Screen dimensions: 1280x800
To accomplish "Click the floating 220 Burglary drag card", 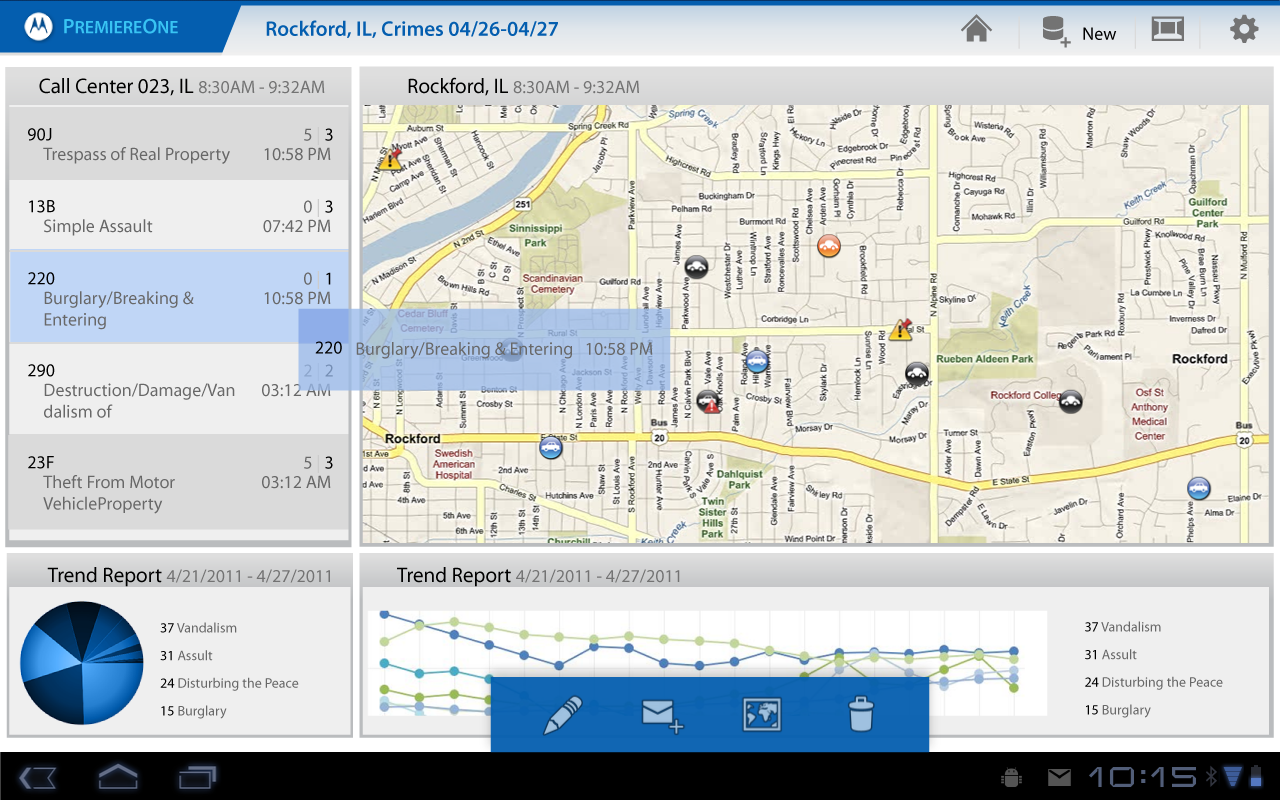I will [484, 349].
